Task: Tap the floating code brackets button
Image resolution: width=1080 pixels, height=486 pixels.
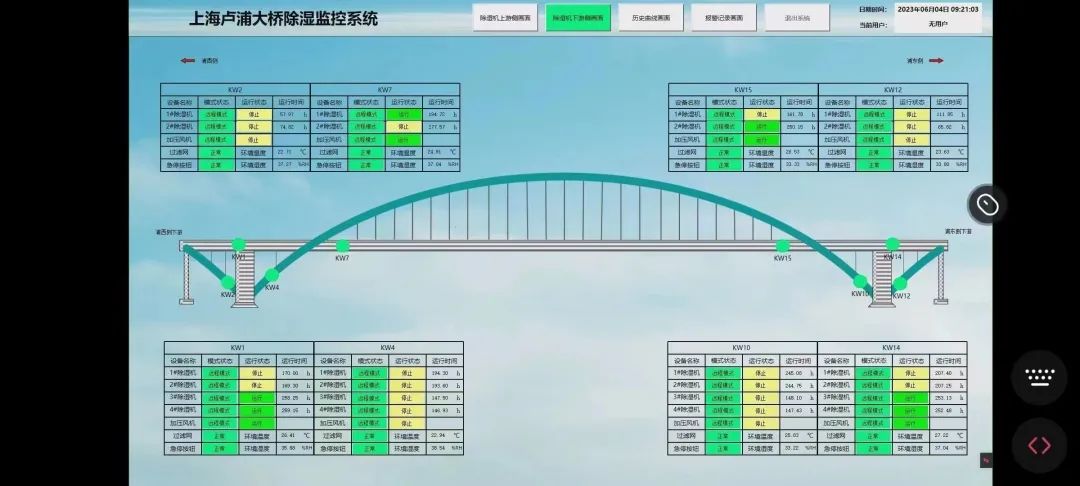Action: pyautogui.click(x=1039, y=445)
